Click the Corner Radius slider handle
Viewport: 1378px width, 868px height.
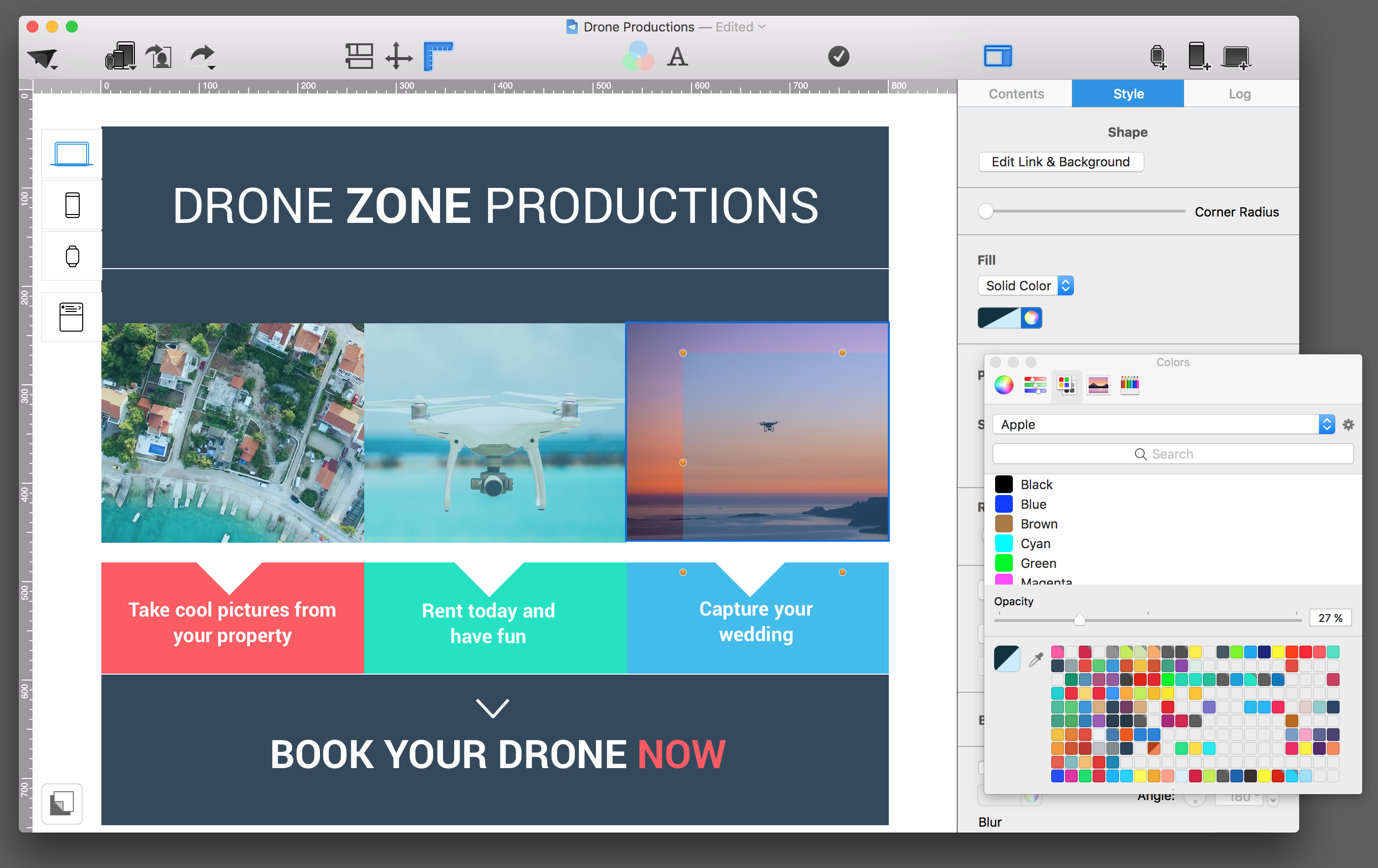985,211
